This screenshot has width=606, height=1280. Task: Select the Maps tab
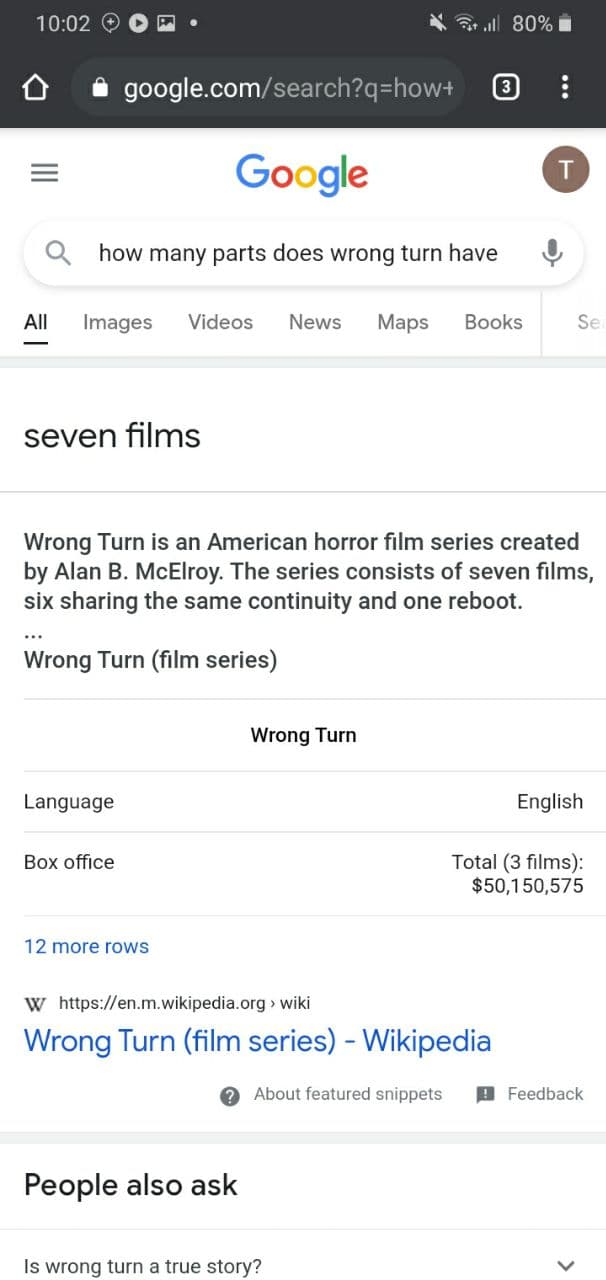pos(403,322)
